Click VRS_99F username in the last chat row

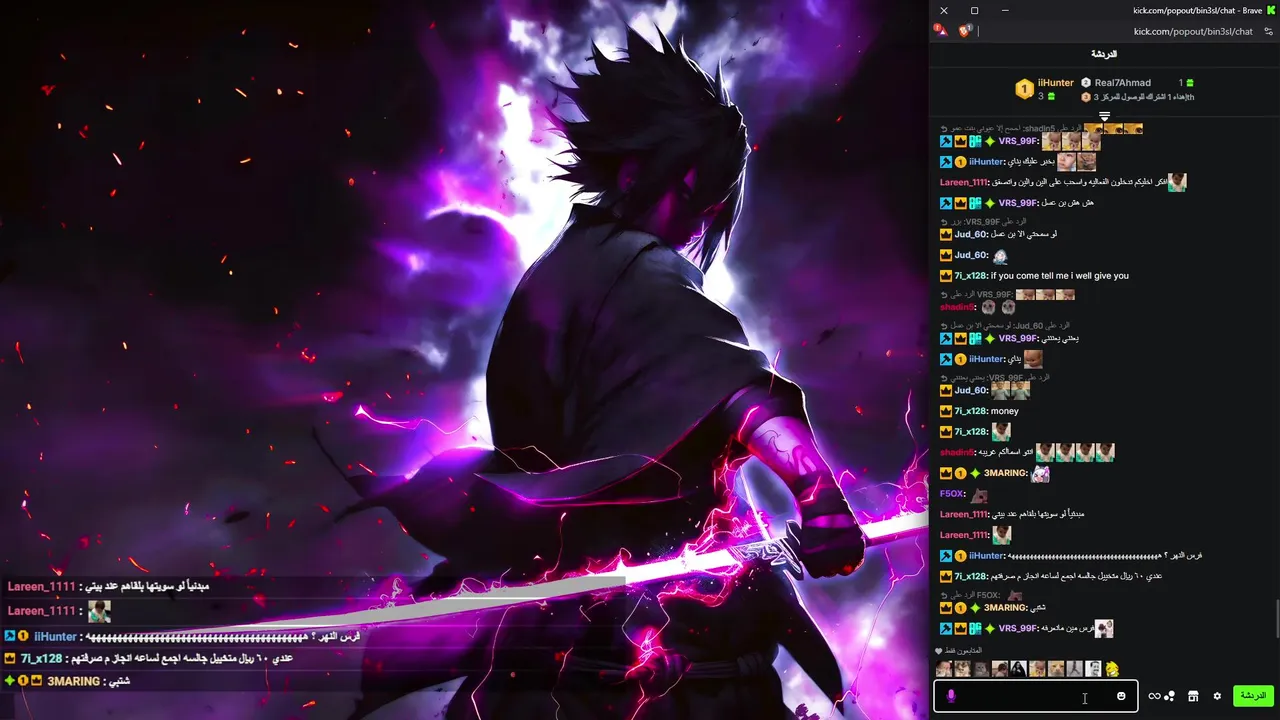tap(1018, 629)
